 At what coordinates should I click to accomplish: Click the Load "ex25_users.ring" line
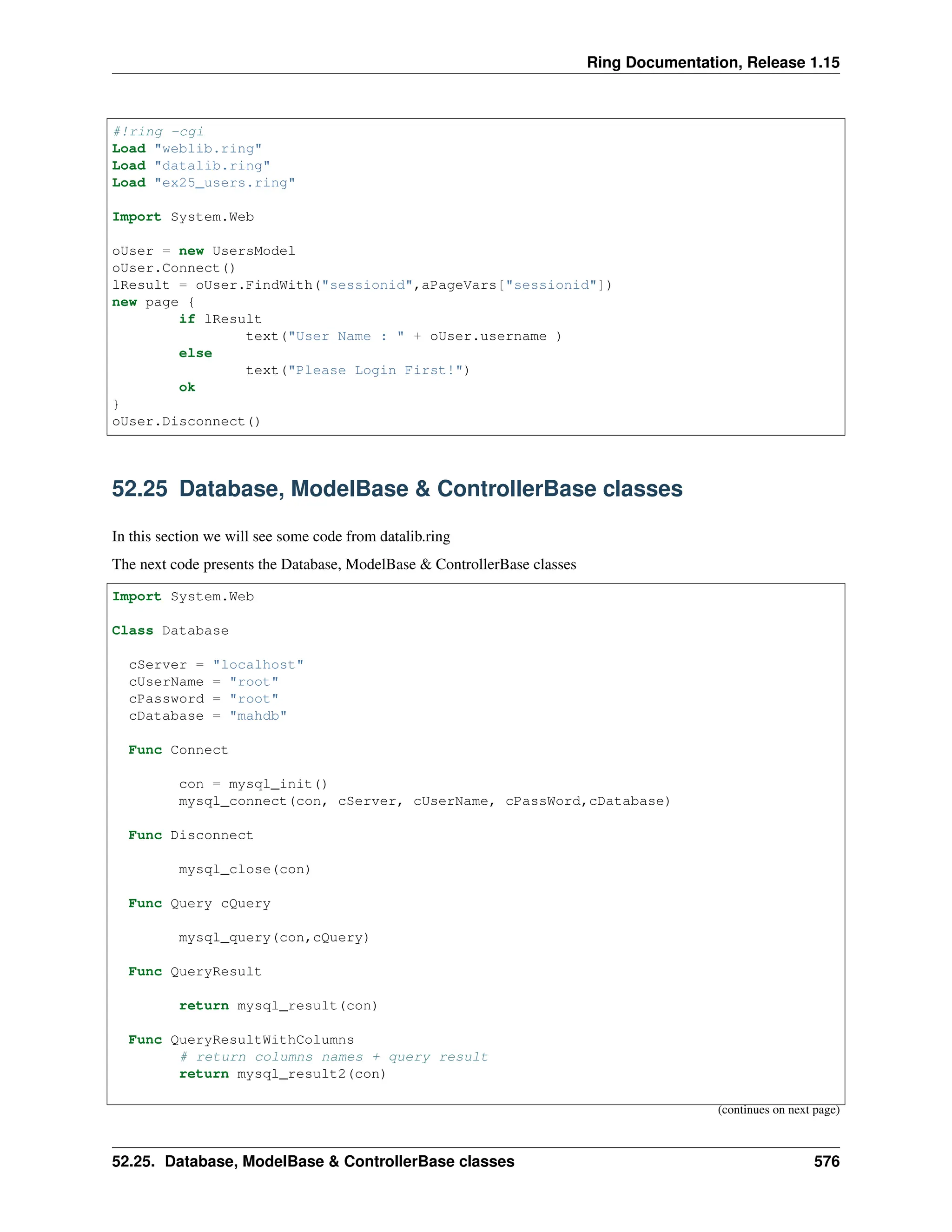point(203,183)
